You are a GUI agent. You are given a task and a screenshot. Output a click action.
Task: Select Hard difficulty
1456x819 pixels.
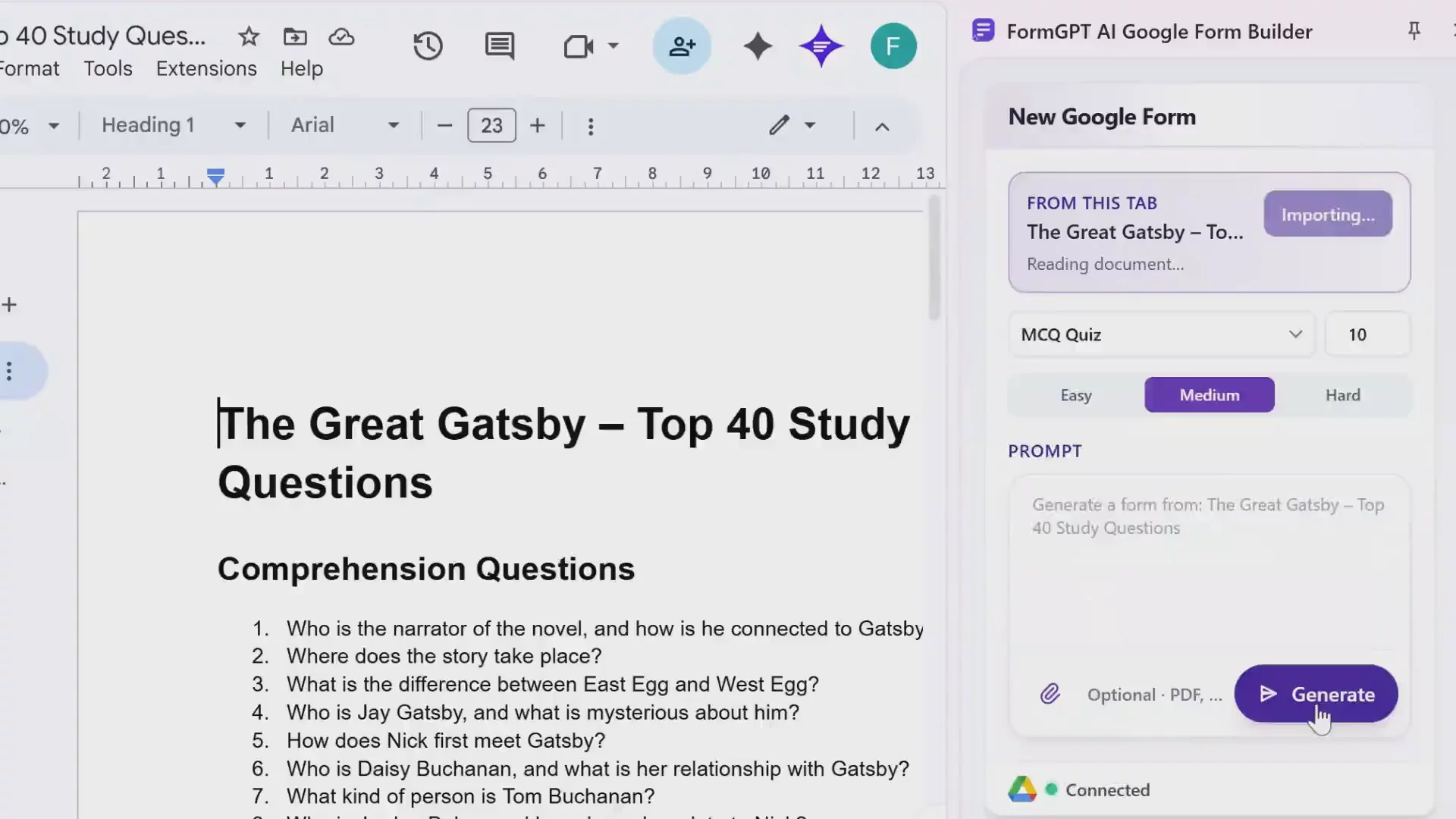pos(1343,395)
